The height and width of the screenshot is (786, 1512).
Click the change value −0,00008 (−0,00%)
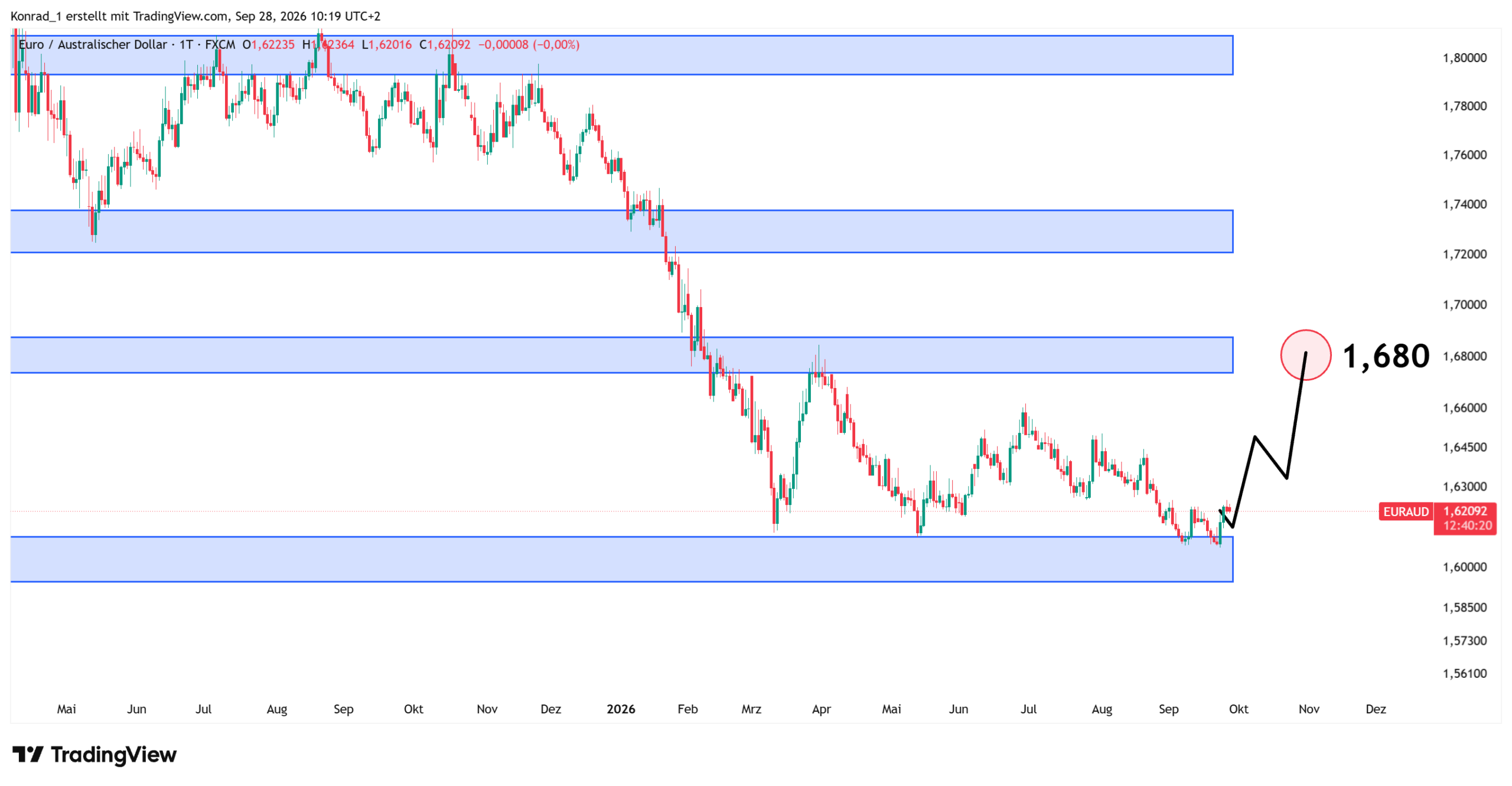tap(529, 45)
